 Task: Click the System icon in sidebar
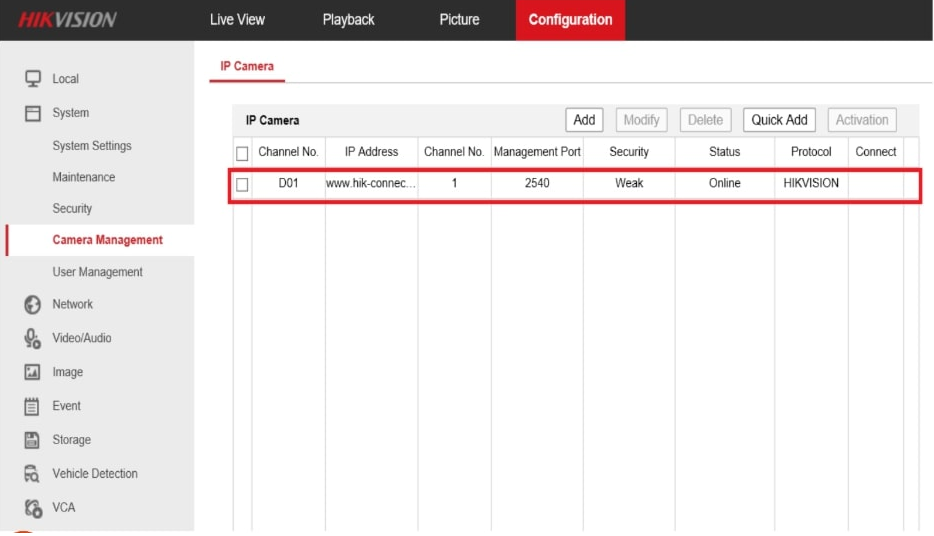click(x=32, y=113)
